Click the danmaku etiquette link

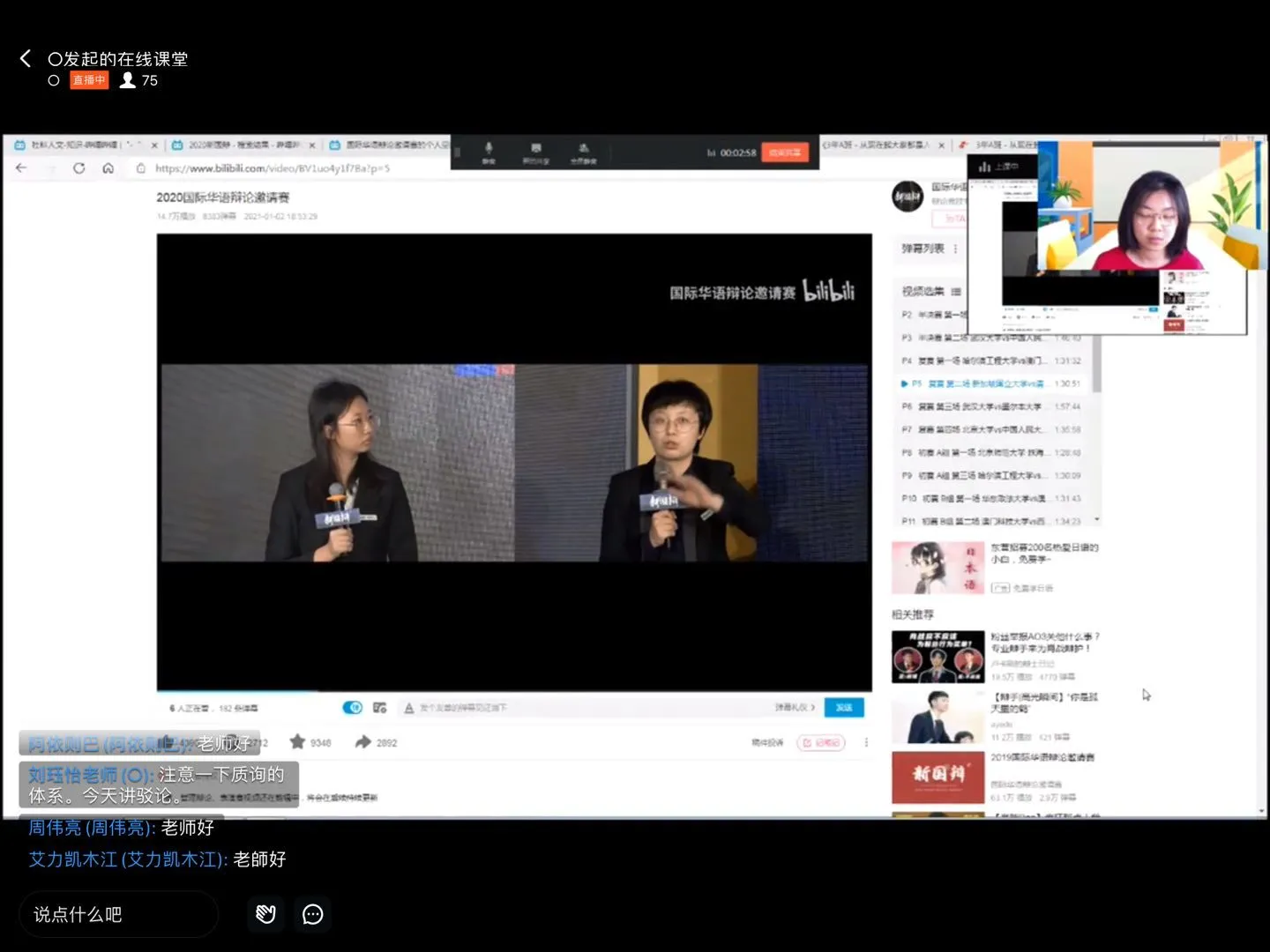(795, 708)
